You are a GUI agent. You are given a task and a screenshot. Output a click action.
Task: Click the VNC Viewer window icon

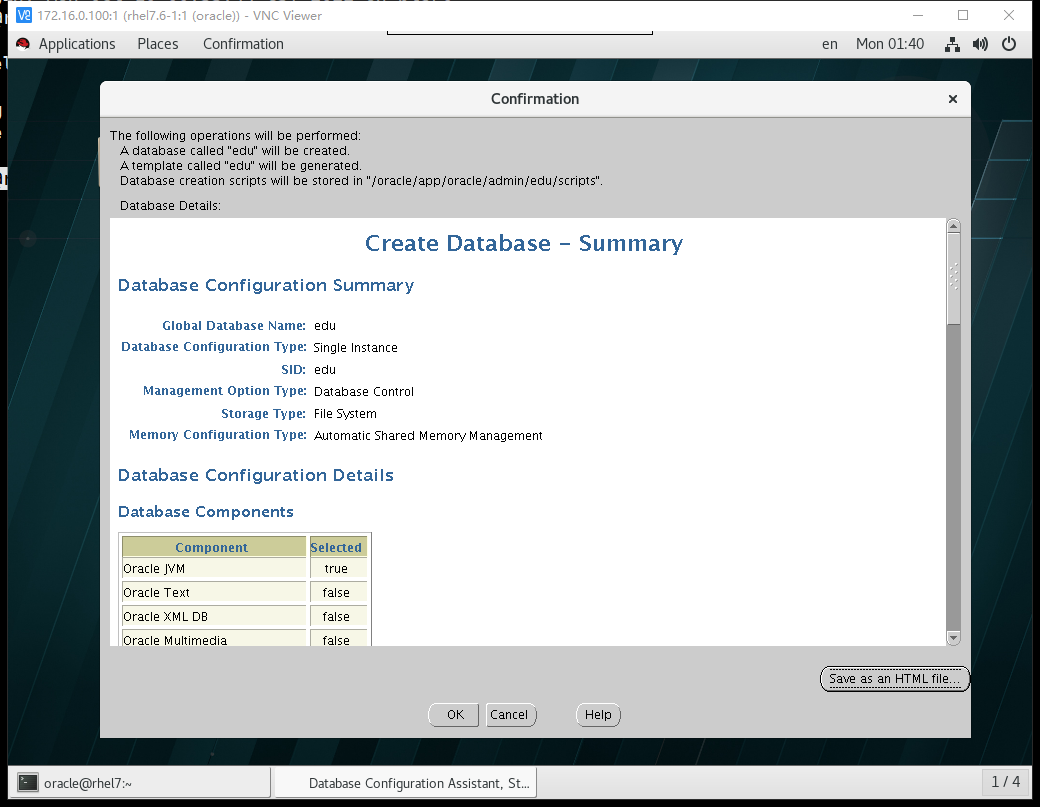[x=23, y=15]
